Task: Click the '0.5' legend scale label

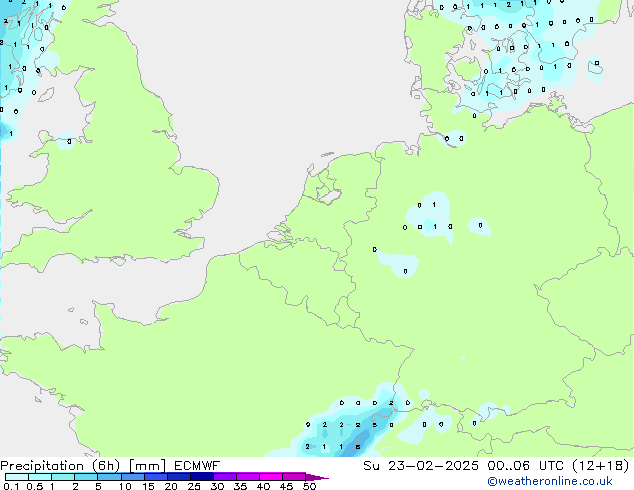Action: 34,486
